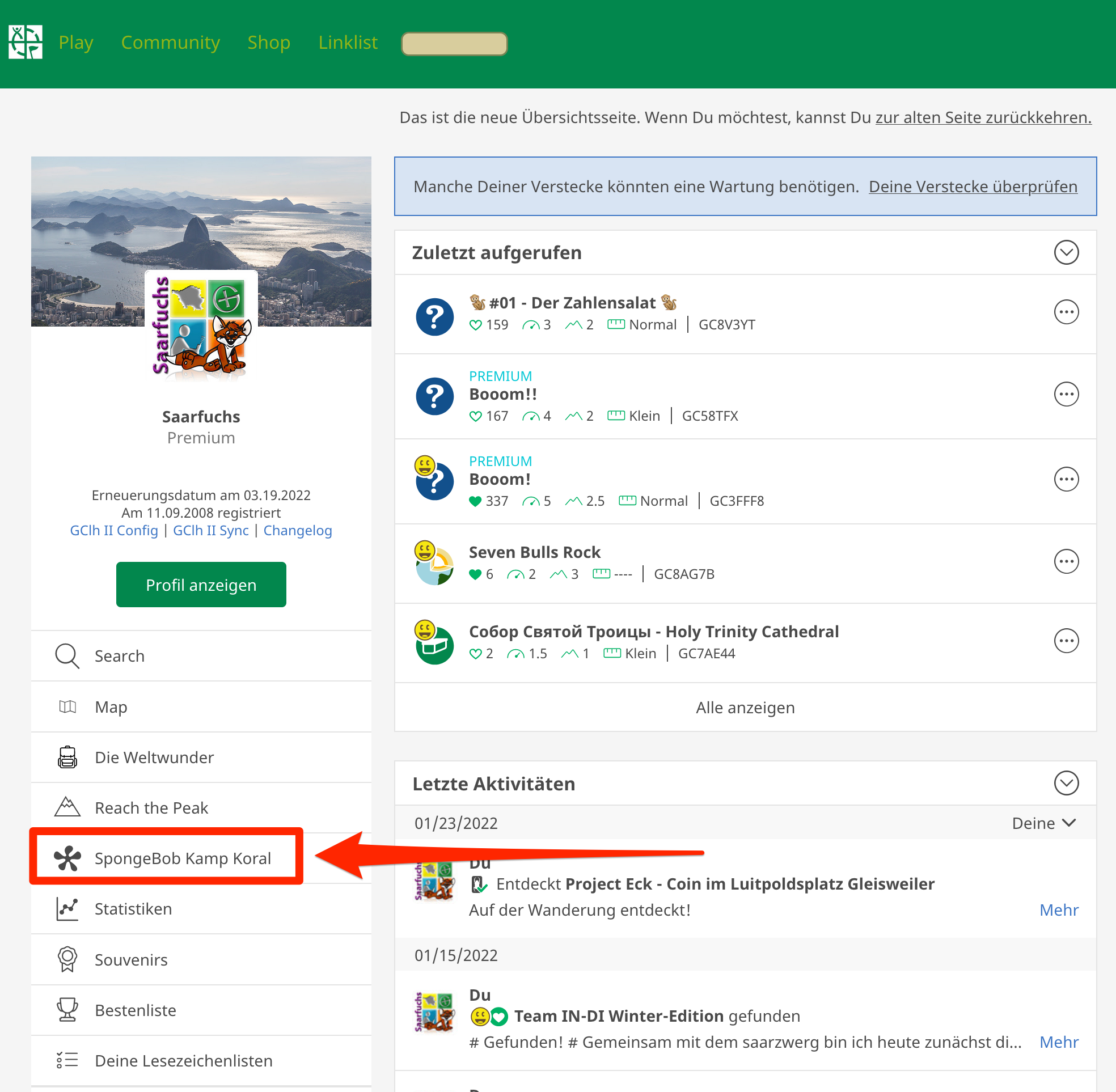This screenshot has height=1092, width=1116.
Task: Open Deine Verstecke überprüfen link
Action: (x=973, y=187)
